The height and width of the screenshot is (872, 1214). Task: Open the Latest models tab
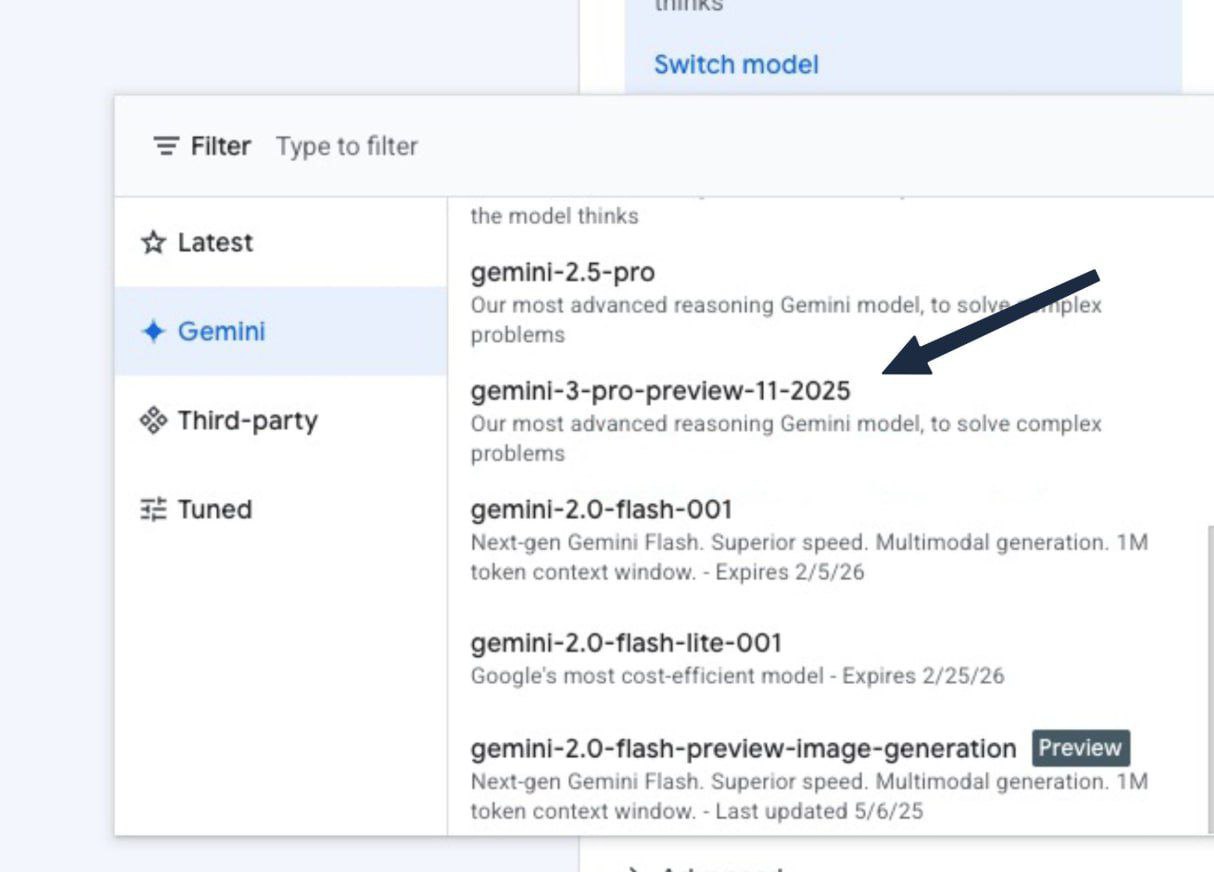point(214,242)
